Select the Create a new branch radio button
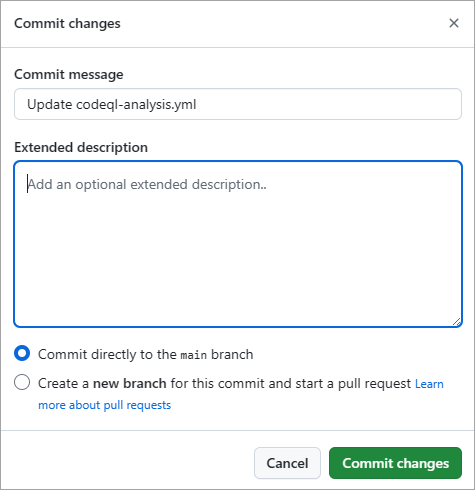 pyautogui.click(x=22, y=382)
